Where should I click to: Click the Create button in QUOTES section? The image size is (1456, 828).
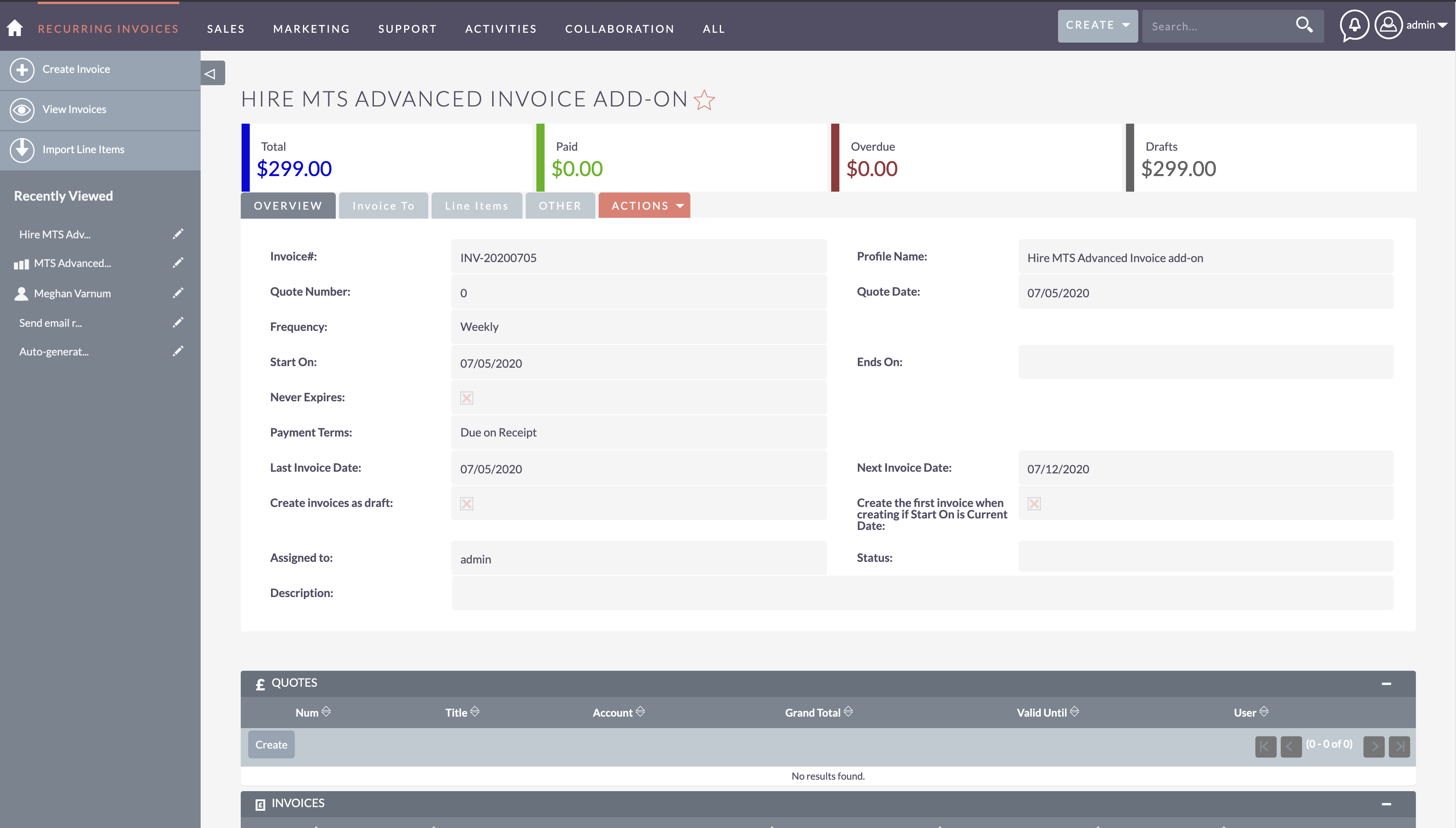click(x=271, y=744)
